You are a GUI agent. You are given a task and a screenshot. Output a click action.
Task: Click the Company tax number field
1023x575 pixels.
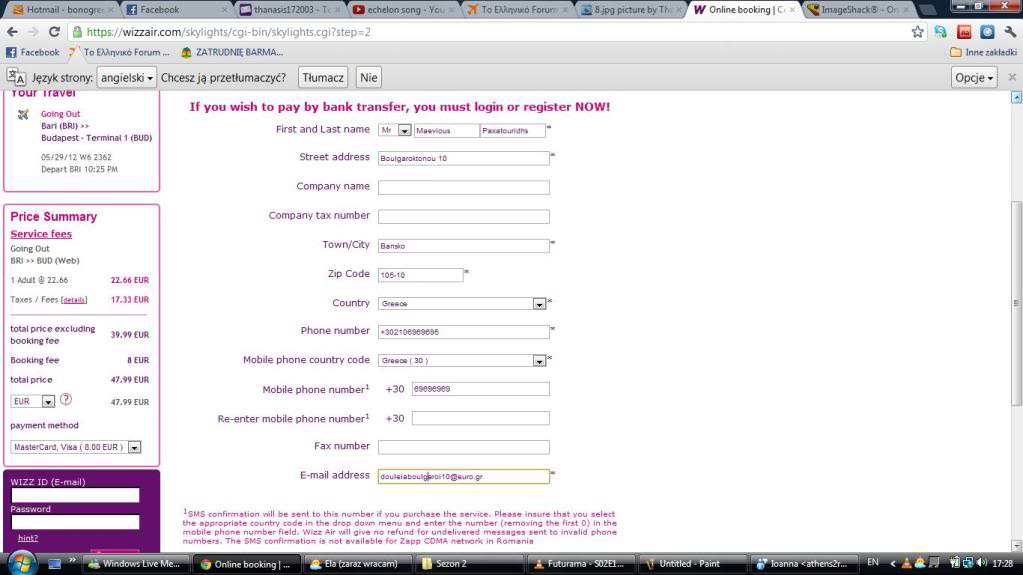[x=464, y=216]
